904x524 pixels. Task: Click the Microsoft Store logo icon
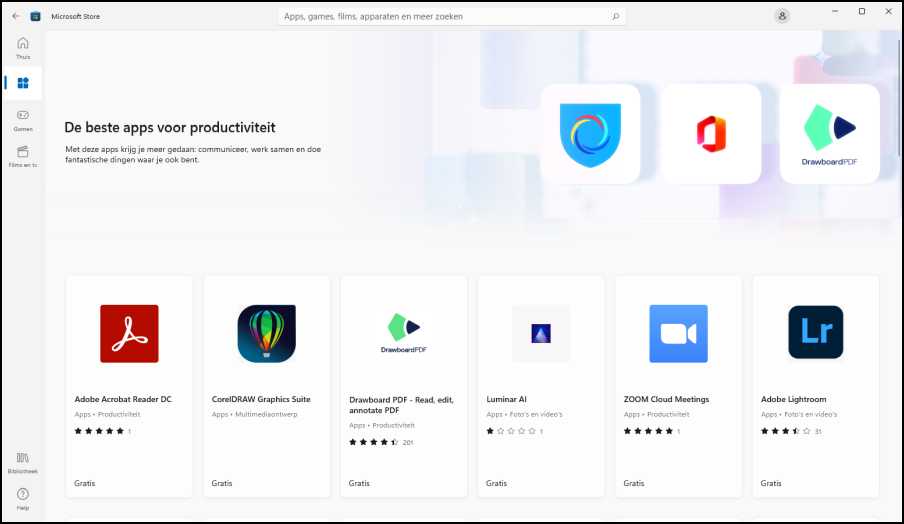click(x=35, y=16)
